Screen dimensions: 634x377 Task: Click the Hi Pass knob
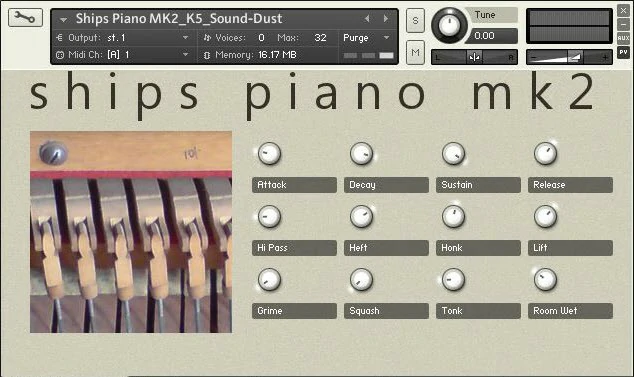pos(269,216)
